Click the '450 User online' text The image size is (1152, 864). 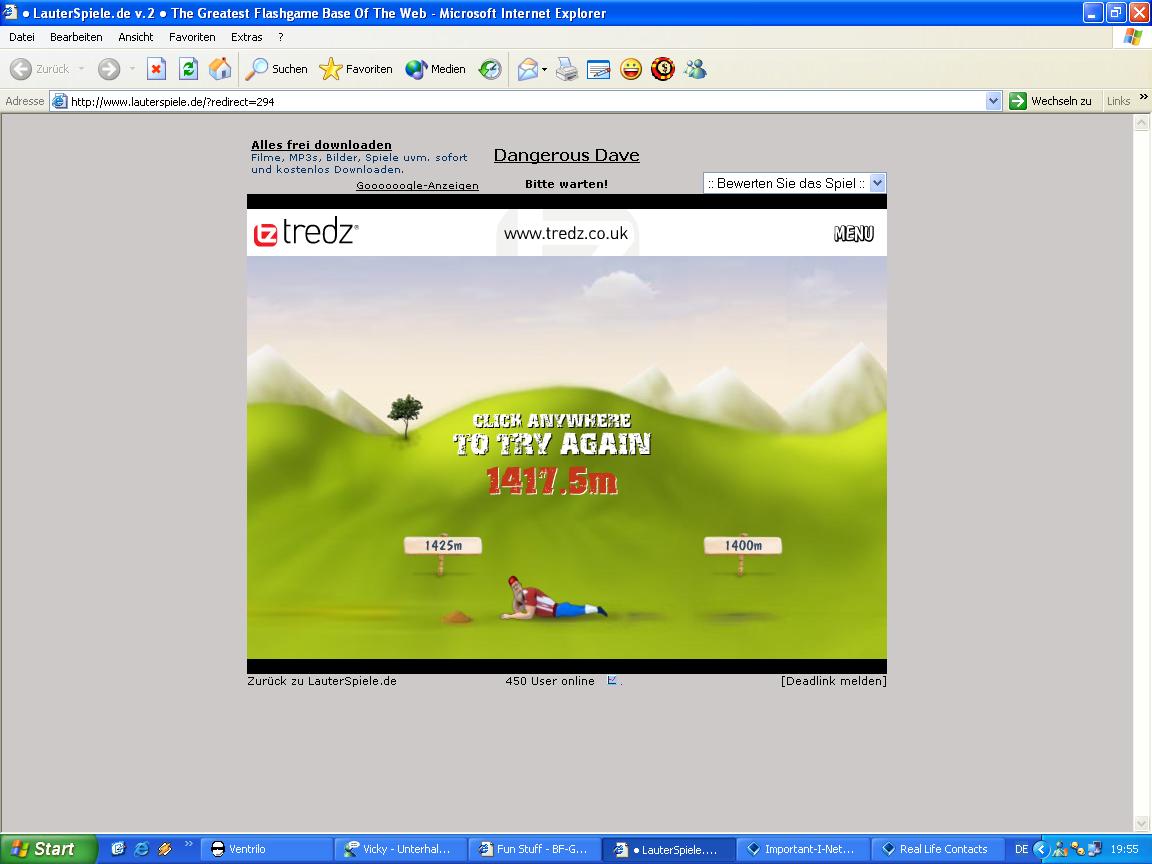pyautogui.click(x=550, y=681)
